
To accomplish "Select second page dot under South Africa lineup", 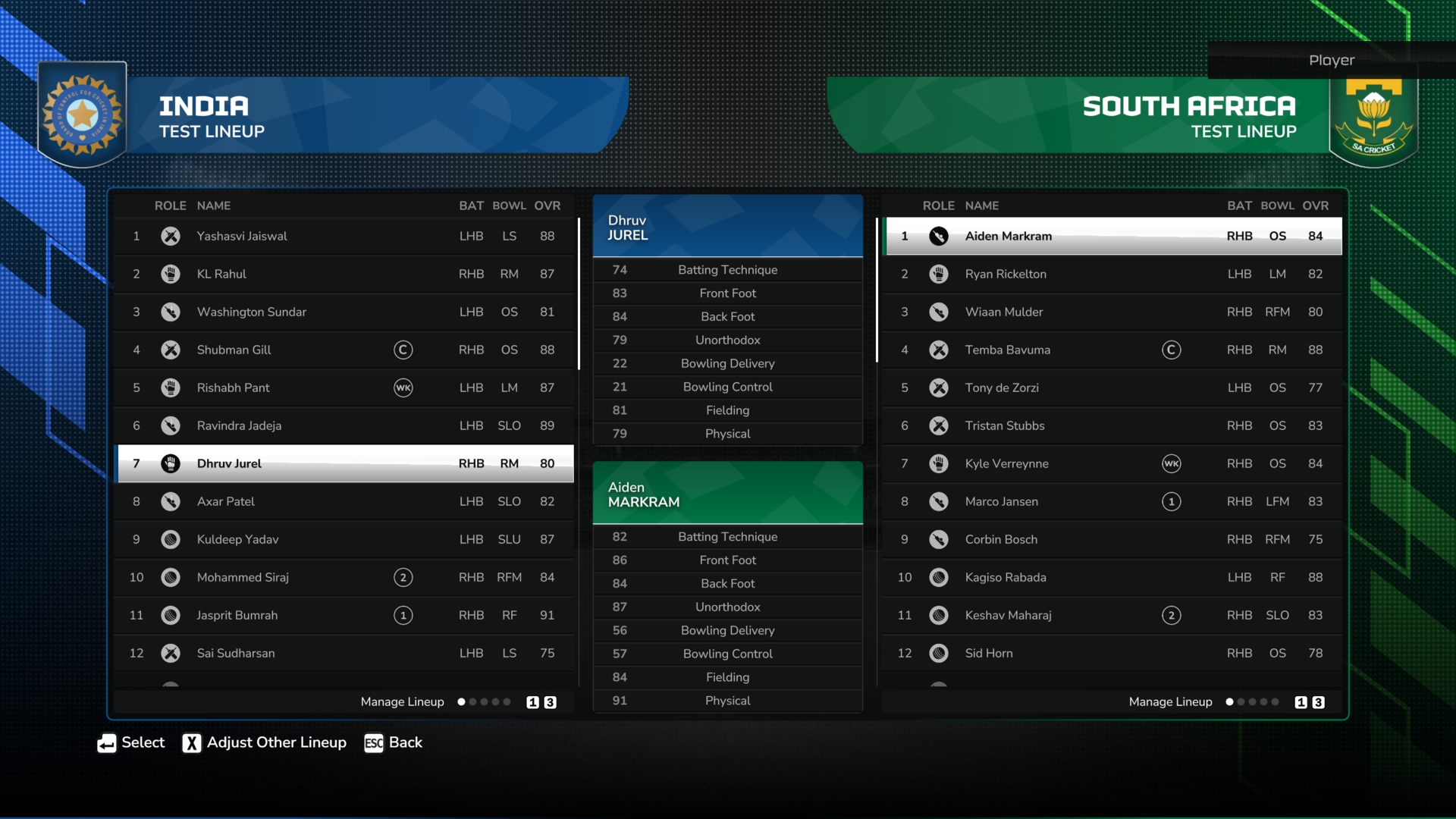I will [x=1241, y=702].
